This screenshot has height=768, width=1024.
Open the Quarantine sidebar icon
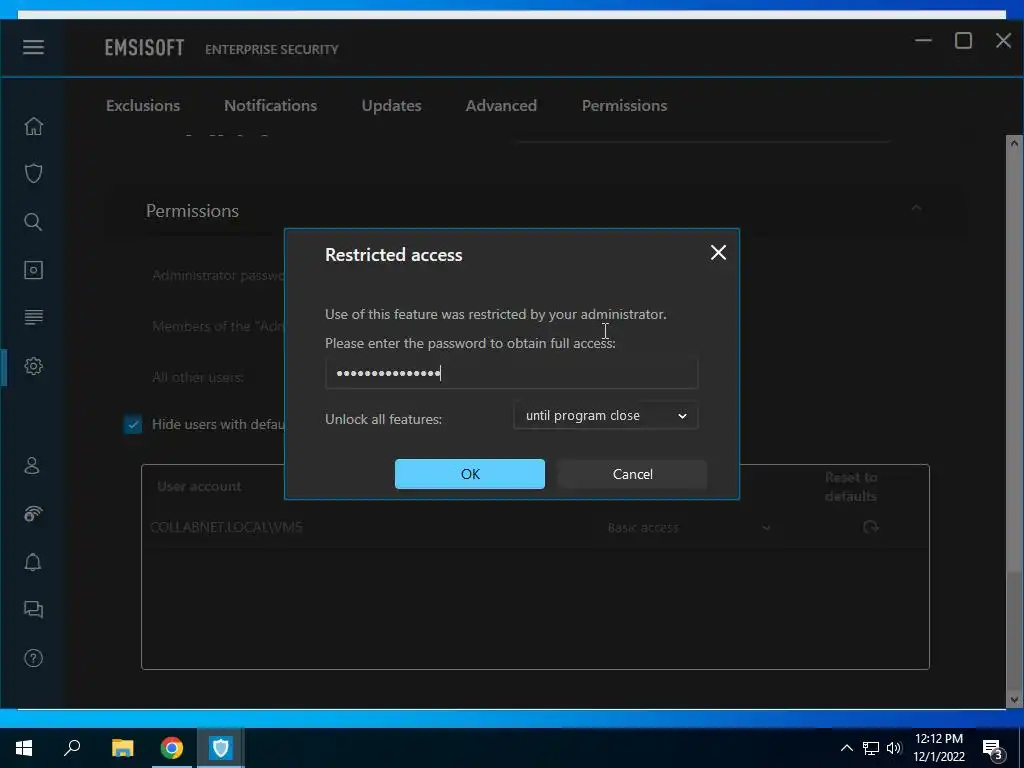pyautogui.click(x=33, y=270)
